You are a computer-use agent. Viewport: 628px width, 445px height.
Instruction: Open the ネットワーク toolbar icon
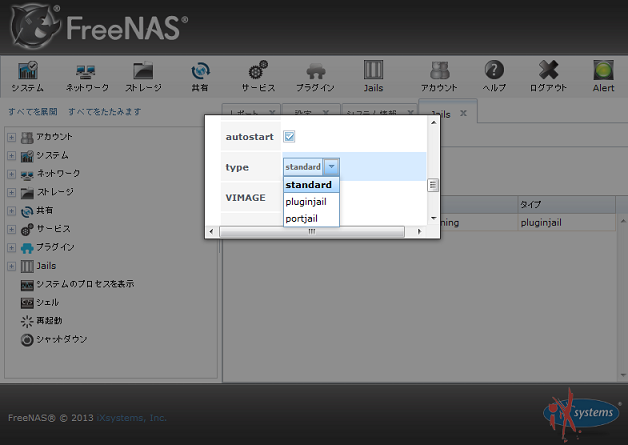[x=87, y=76]
